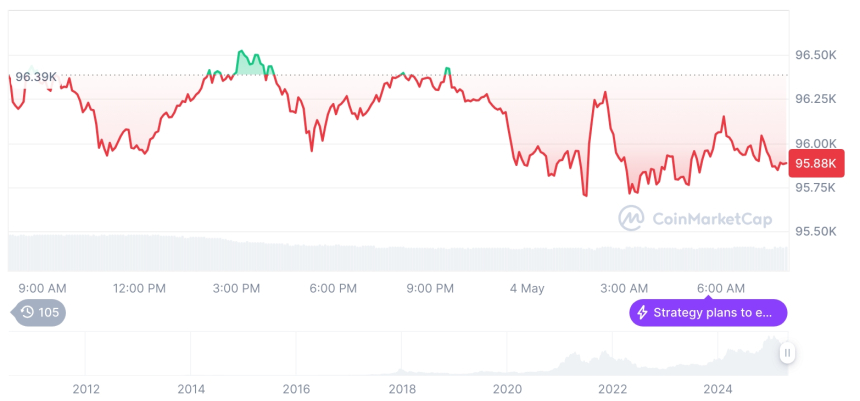Select 2012 on the overview timeline

pyautogui.click(x=86, y=388)
